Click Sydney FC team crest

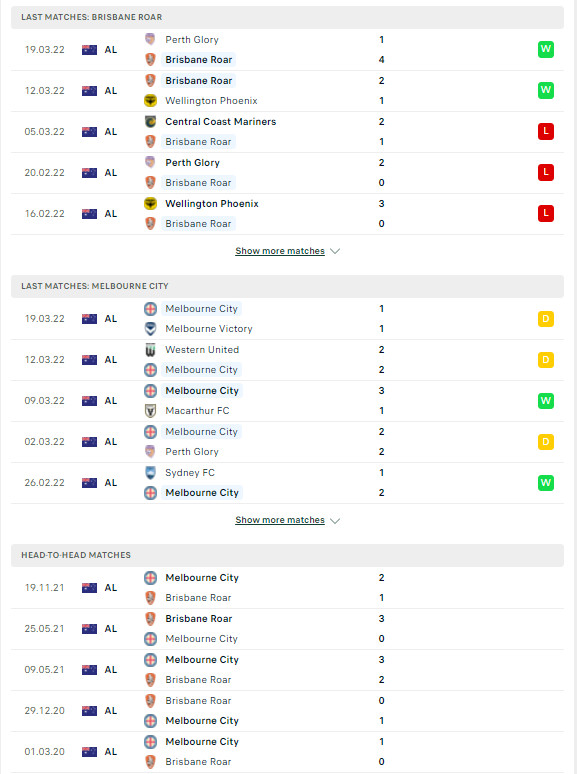point(151,472)
